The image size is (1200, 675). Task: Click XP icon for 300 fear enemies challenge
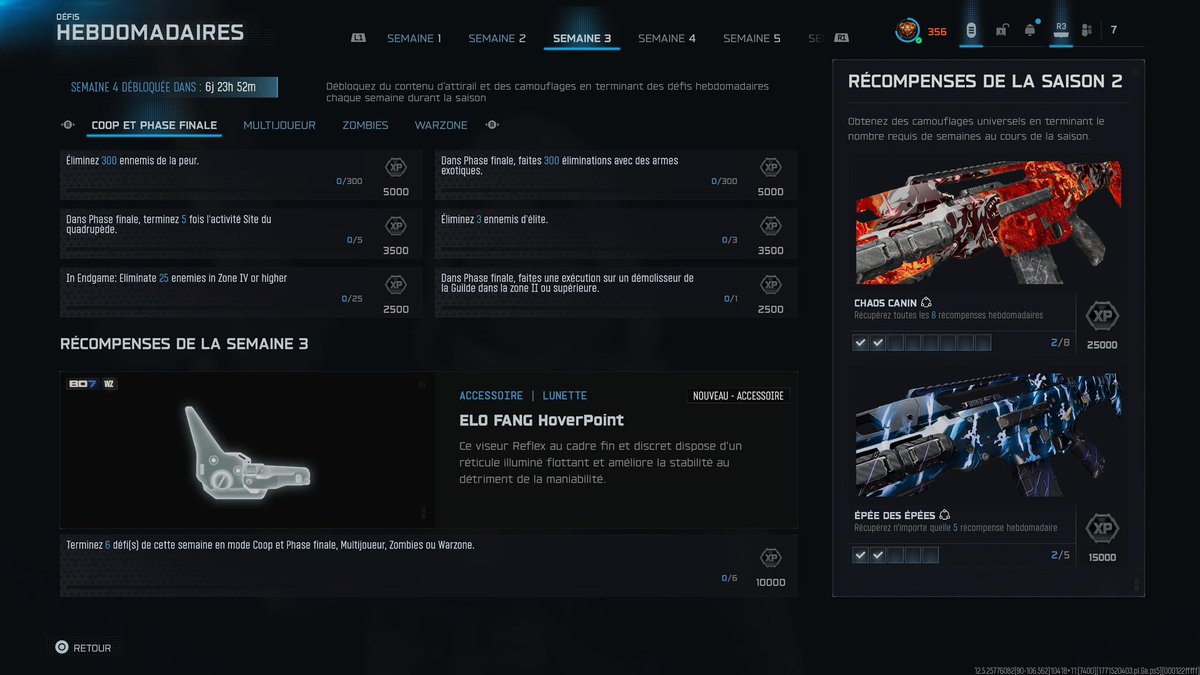click(396, 167)
